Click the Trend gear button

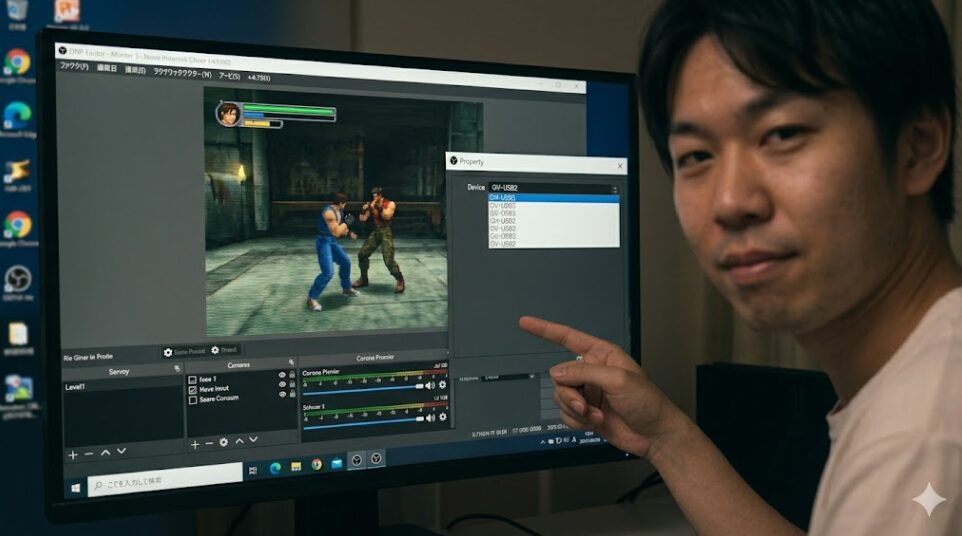tap(225, 350)
